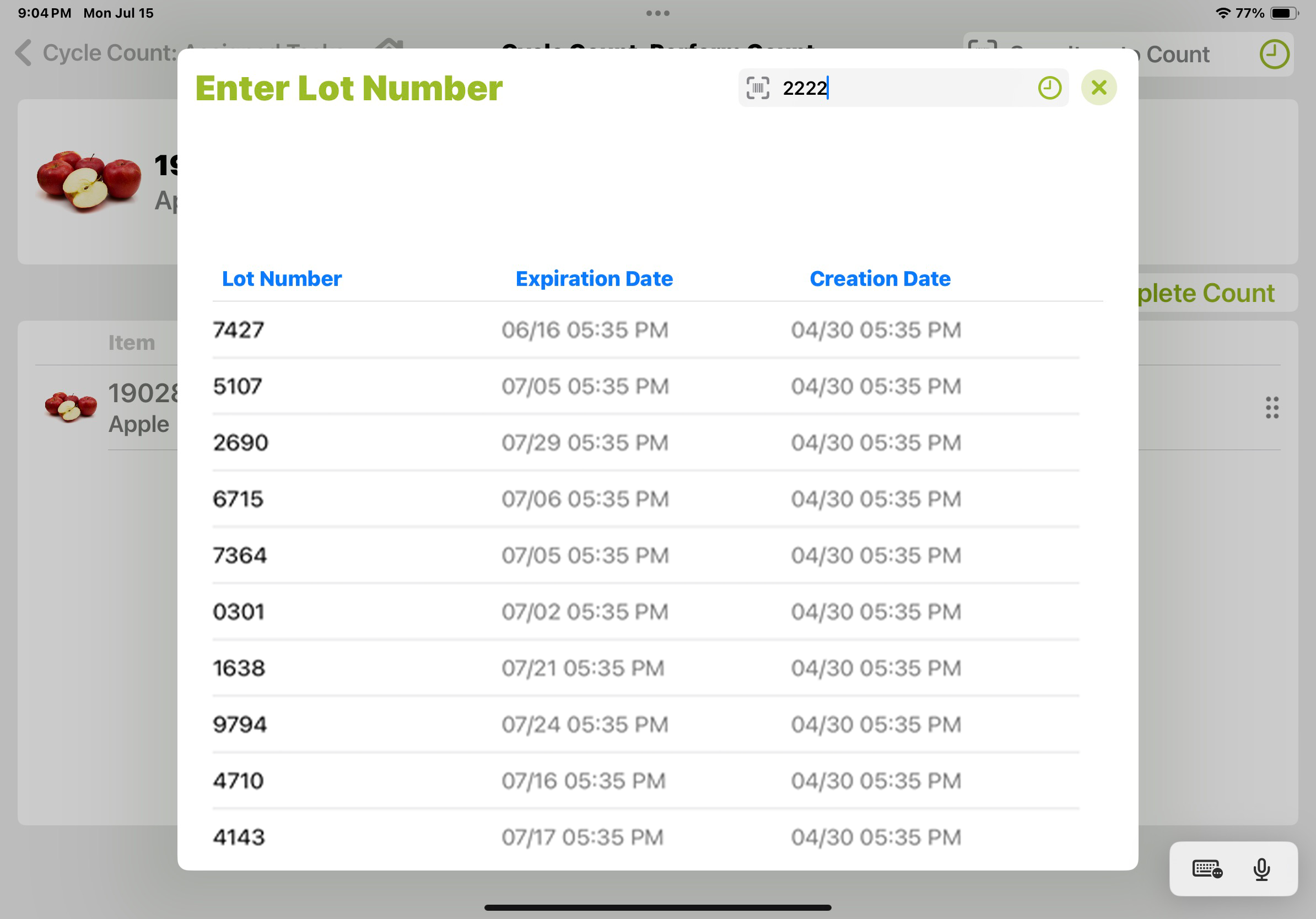Tap the clock icon in top-right search bar
The height and width of the screenshot is (919, 1316).
pos(1274,55)
